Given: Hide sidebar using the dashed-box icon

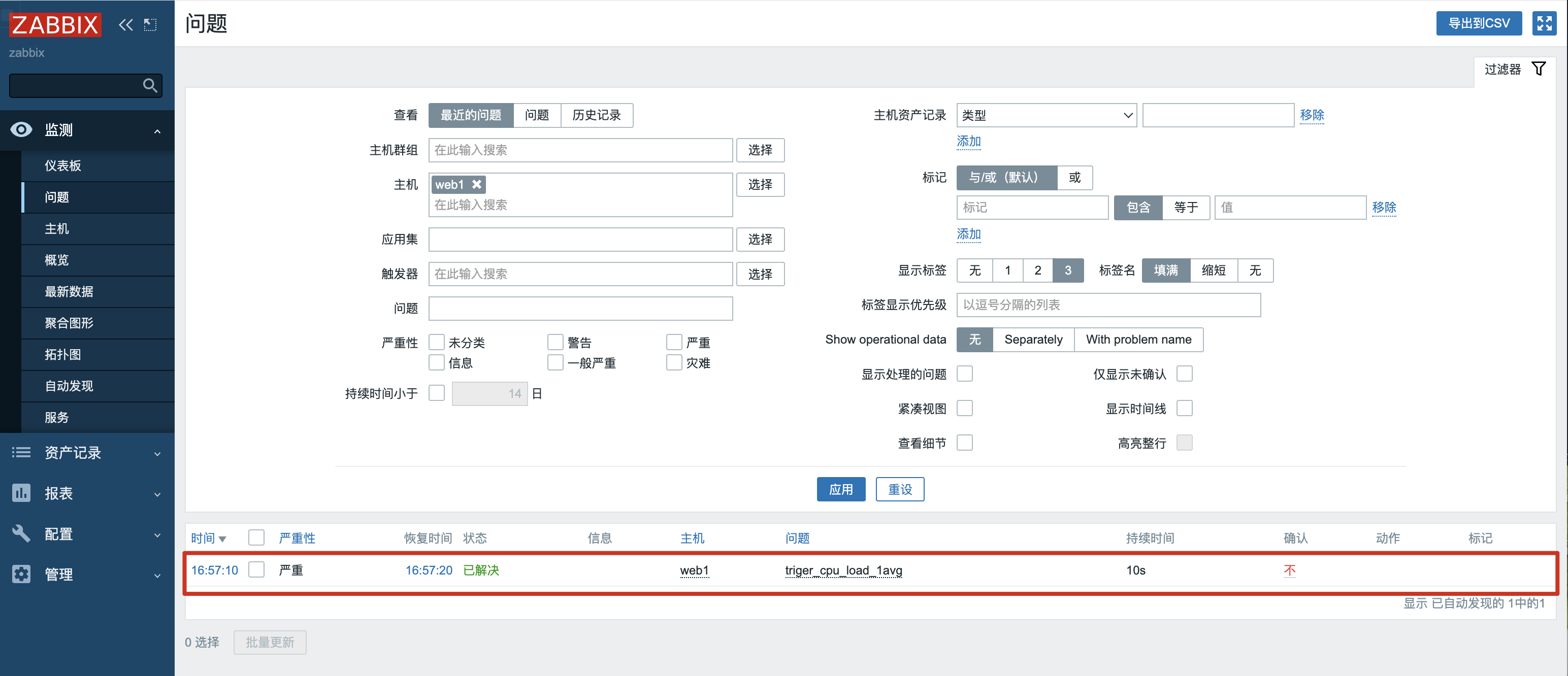Looking at the screenshot, I should [150, 24].
